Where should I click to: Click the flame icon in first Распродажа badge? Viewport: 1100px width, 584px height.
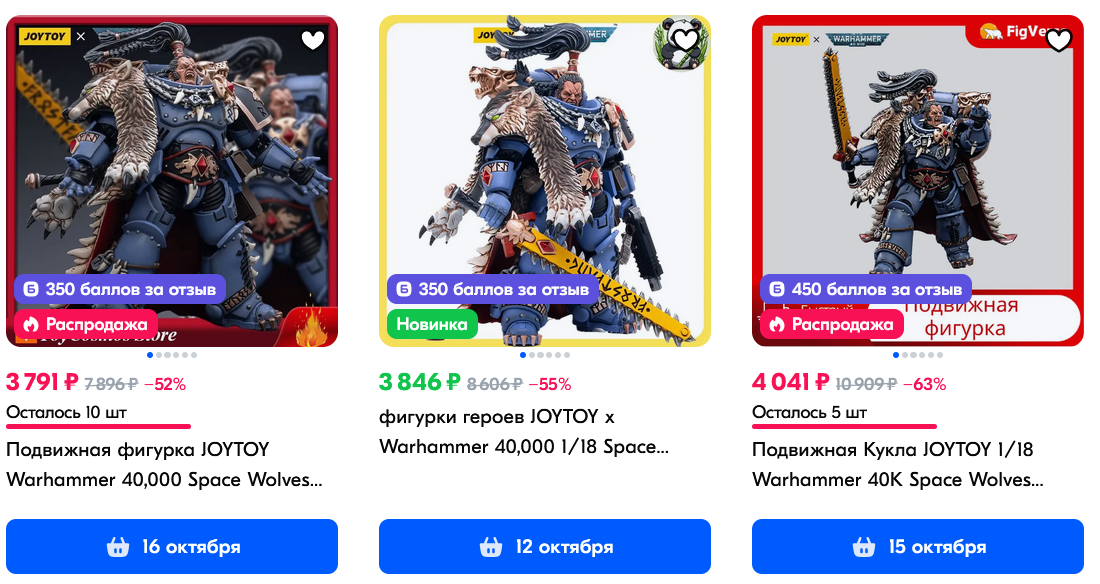click(30, 324)
